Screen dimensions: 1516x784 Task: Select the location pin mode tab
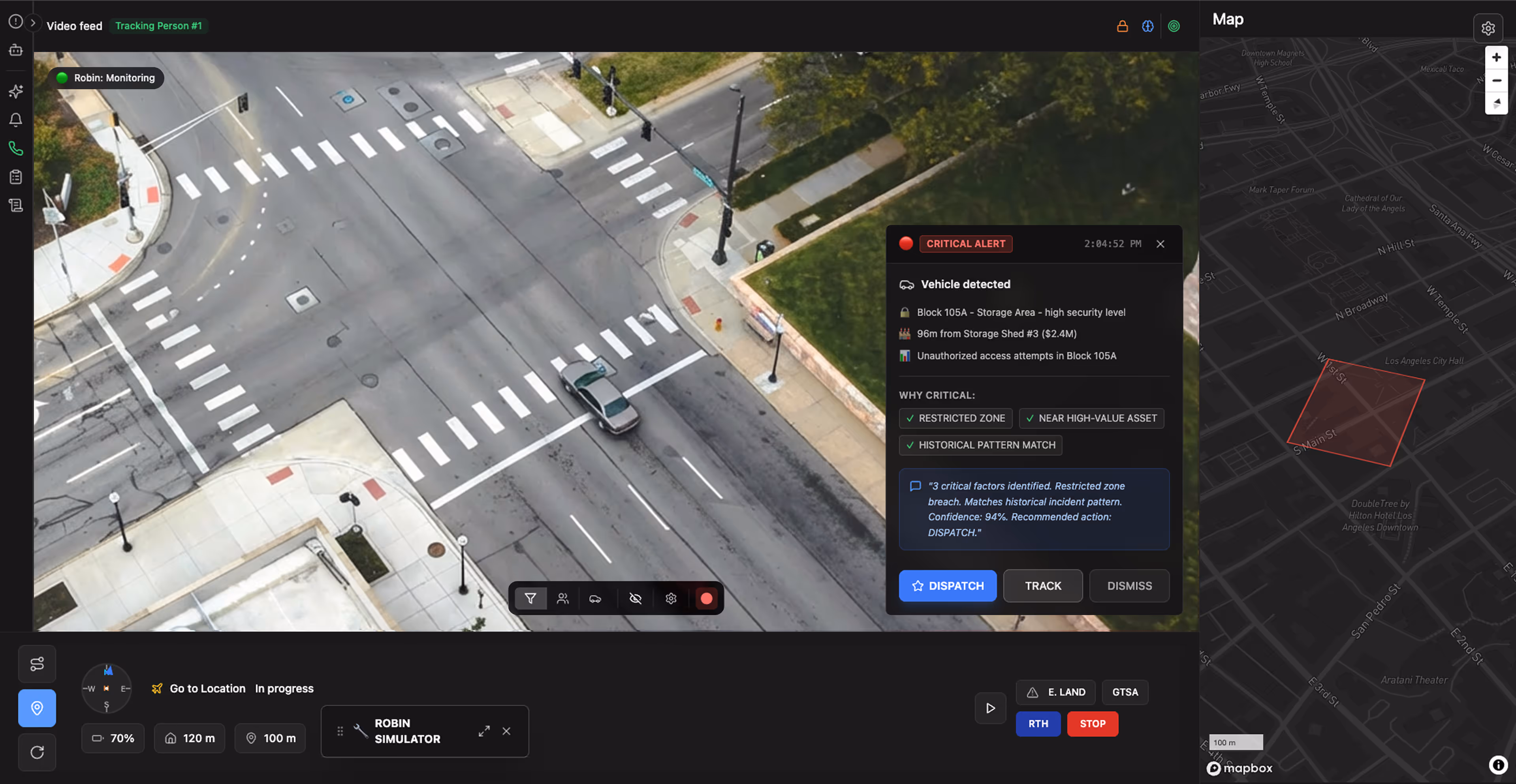point(37,708)
